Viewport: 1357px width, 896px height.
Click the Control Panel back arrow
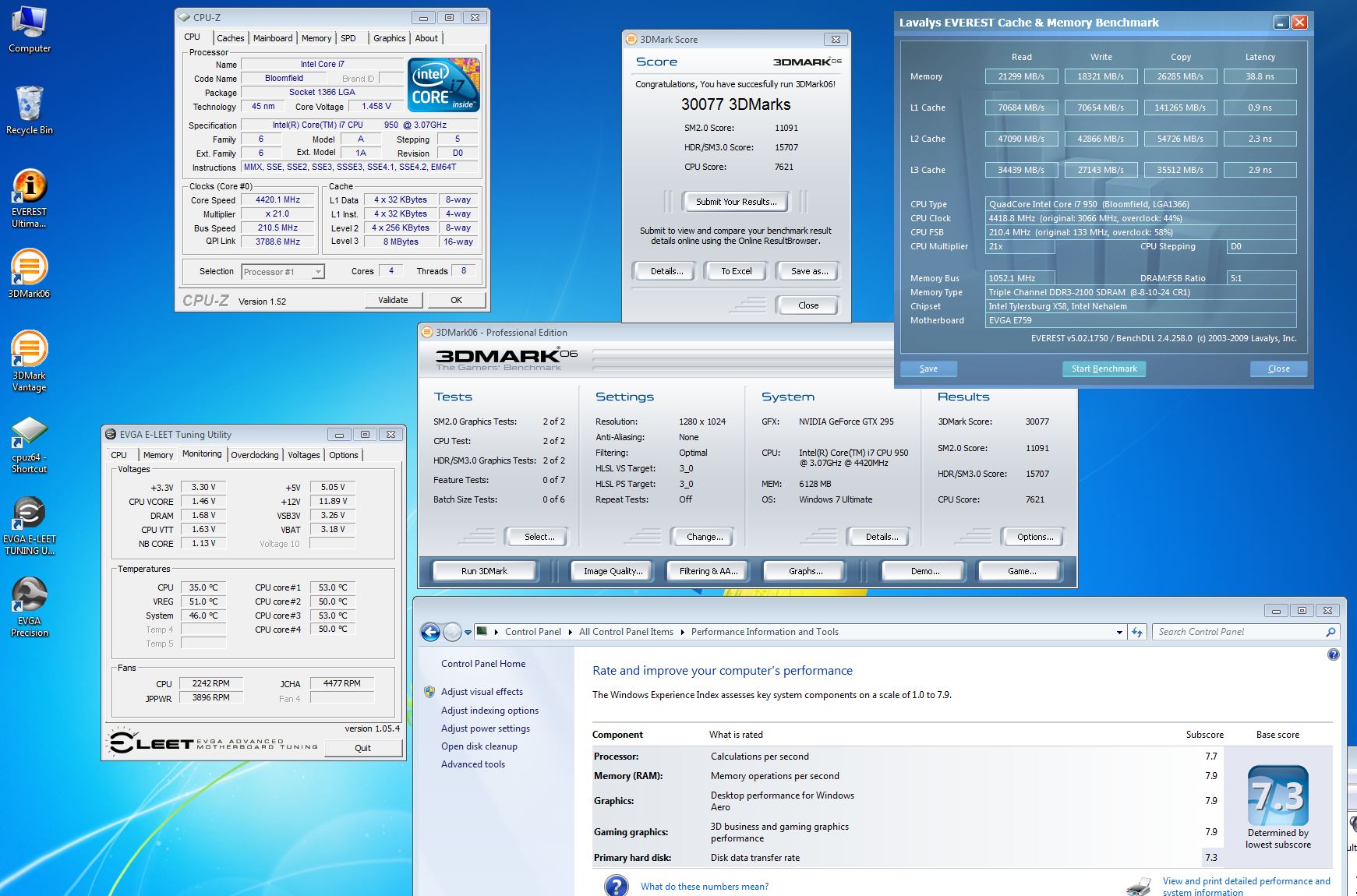430,632
